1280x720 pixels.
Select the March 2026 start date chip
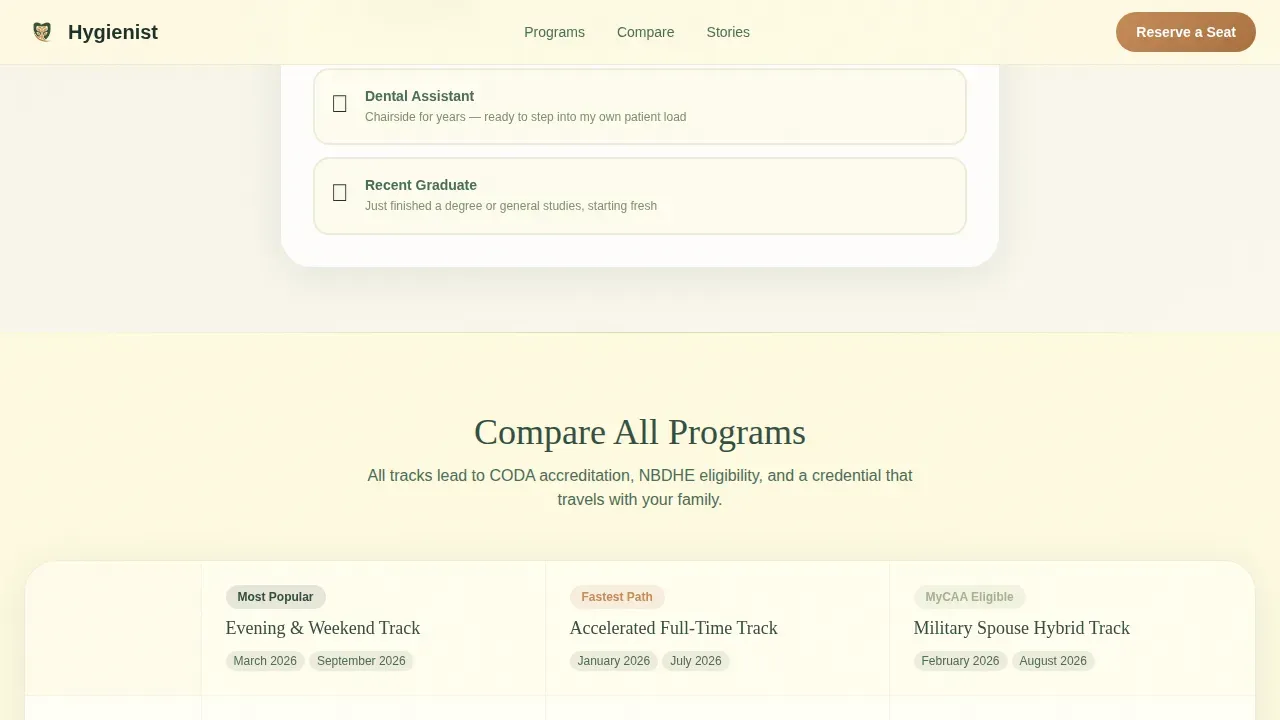pyautogui.click(x=265, y=661)
